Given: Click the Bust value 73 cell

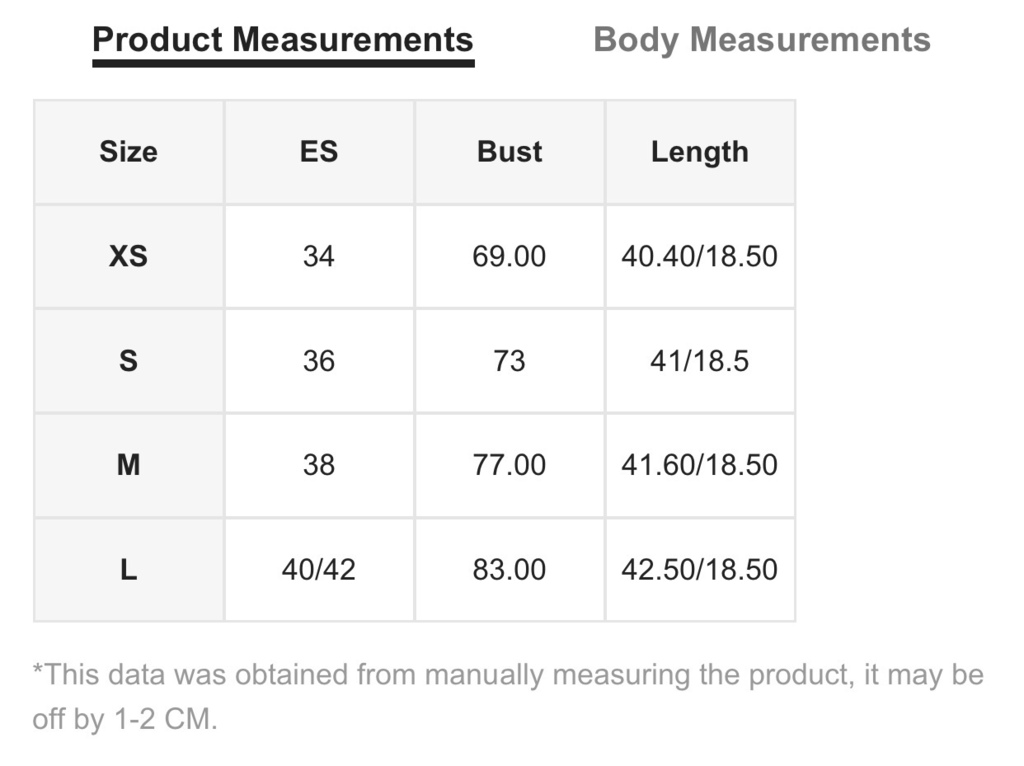Looking at the screenshot, I should 509,360.
